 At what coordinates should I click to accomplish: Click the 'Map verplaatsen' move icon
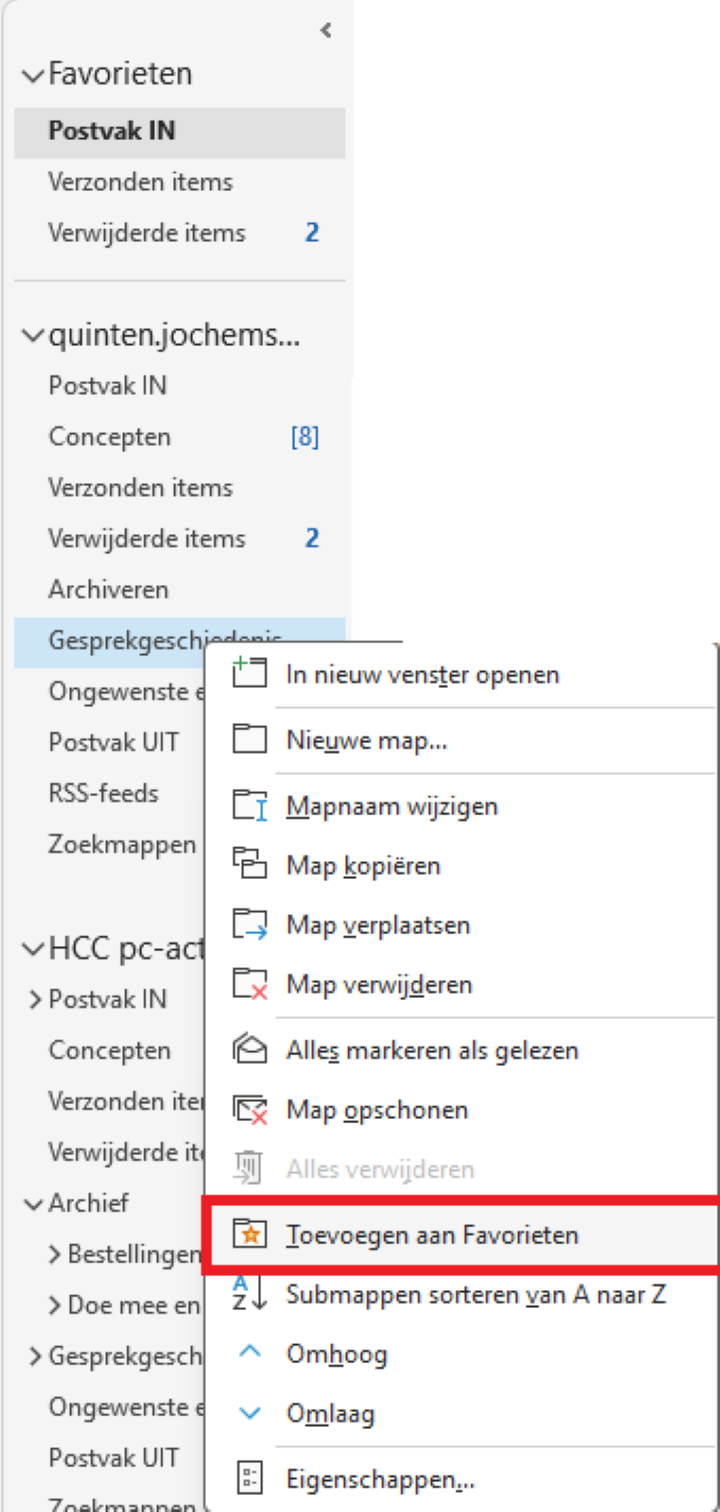point(250,924)
